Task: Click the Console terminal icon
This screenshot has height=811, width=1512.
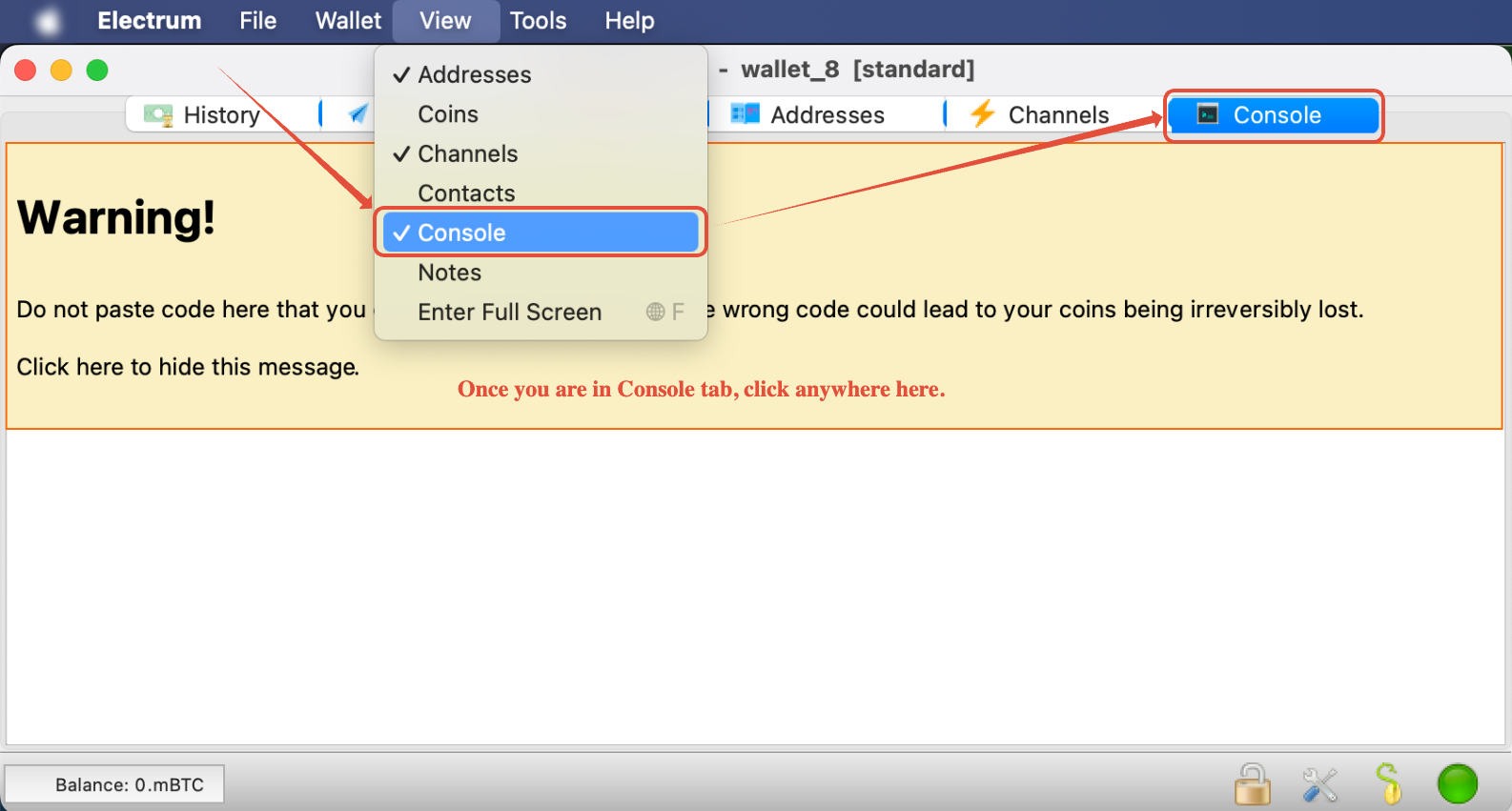Action: (x=1208, y=114)
